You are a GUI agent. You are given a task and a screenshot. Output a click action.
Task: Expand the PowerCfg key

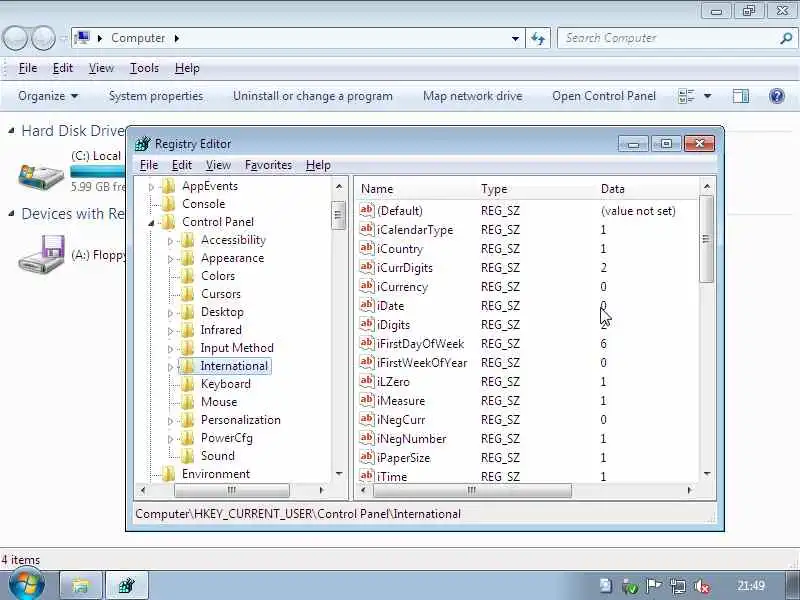point(170,439)
